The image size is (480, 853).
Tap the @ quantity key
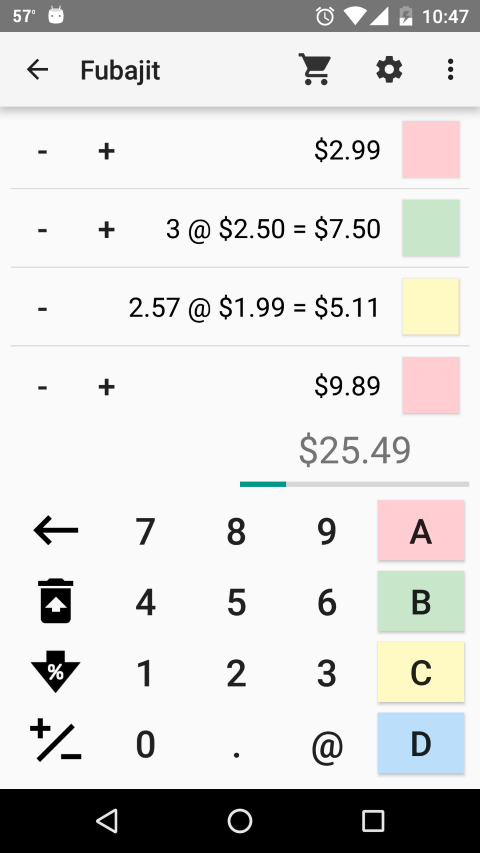point(327,744)
